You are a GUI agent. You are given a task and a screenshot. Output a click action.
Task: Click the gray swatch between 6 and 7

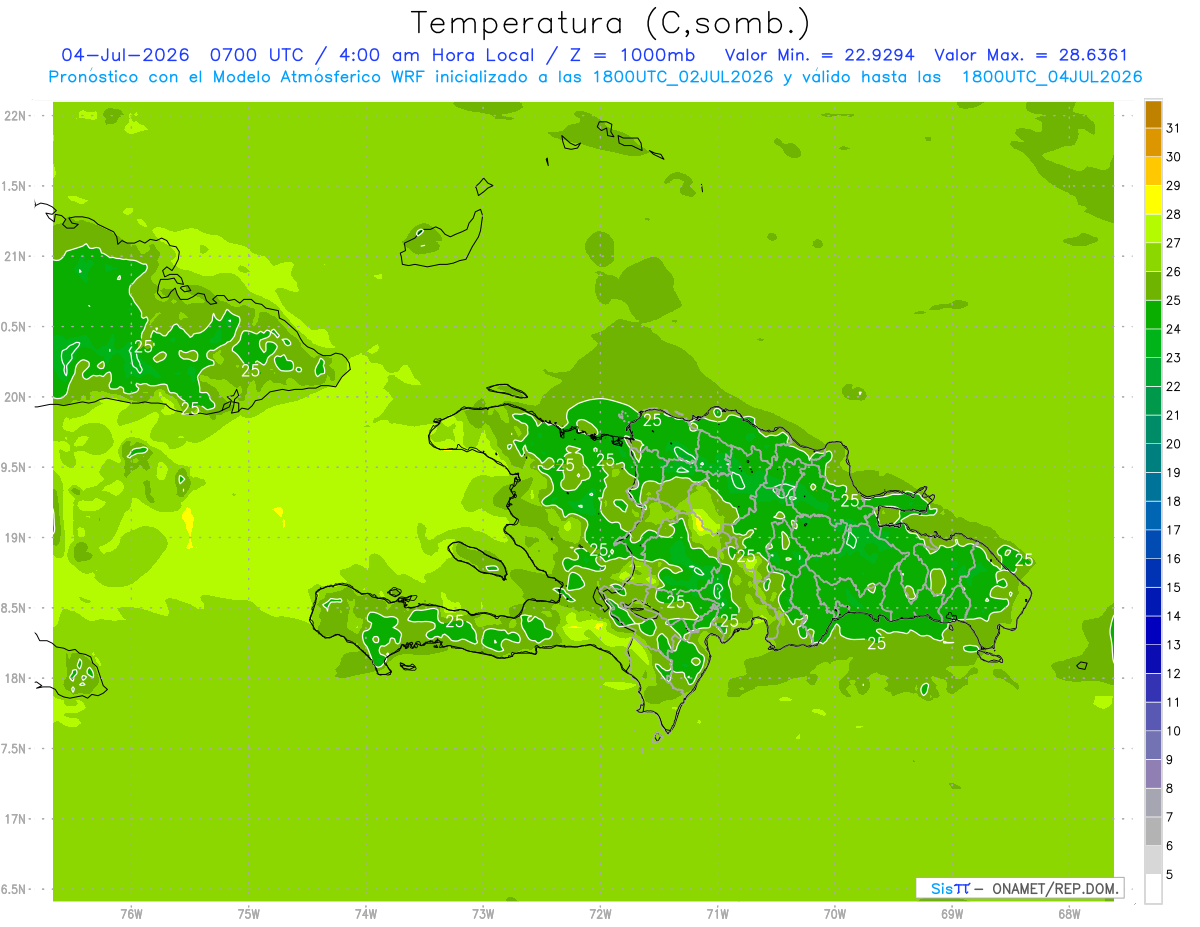click(x=1153, y=832)
